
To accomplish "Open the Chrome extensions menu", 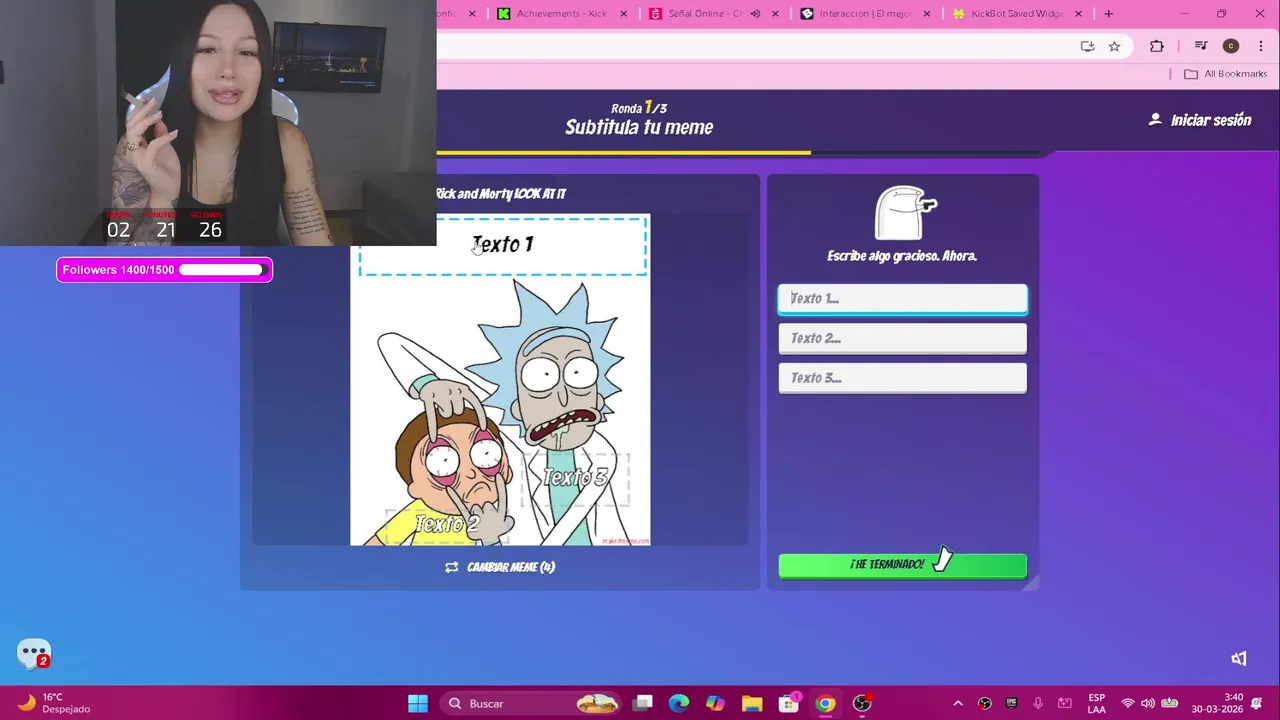I will point(1157,46).
